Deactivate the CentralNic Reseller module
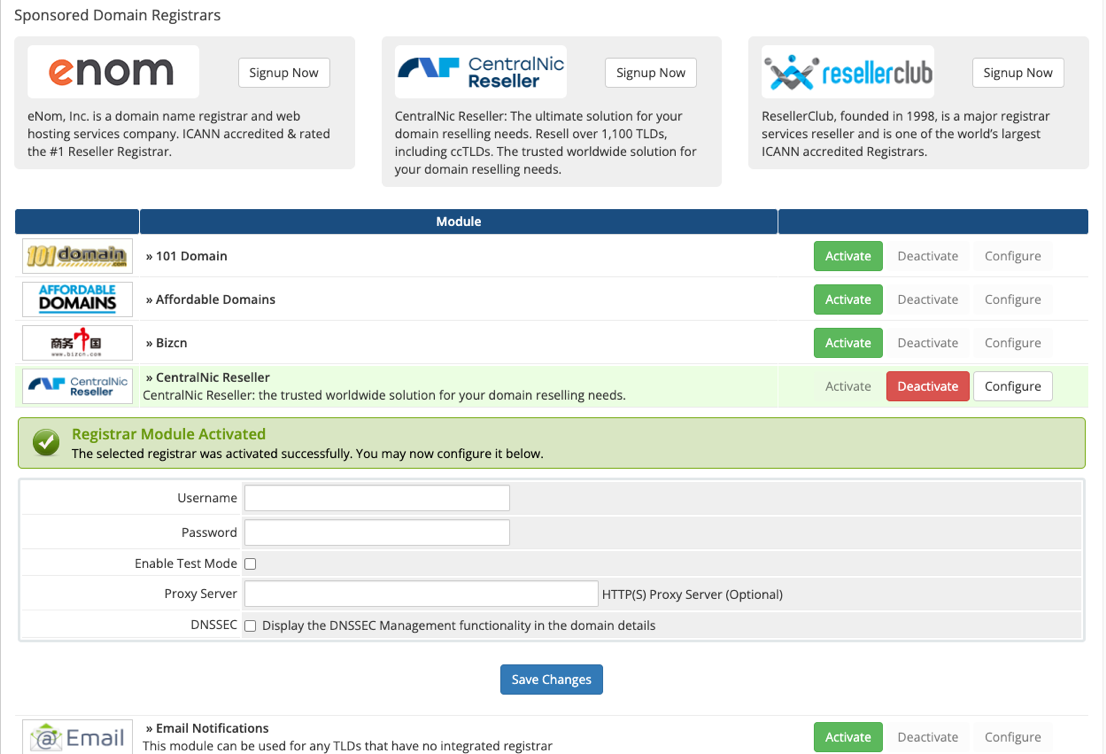Viewport: 1106px width, 754px height. point(928,387)
